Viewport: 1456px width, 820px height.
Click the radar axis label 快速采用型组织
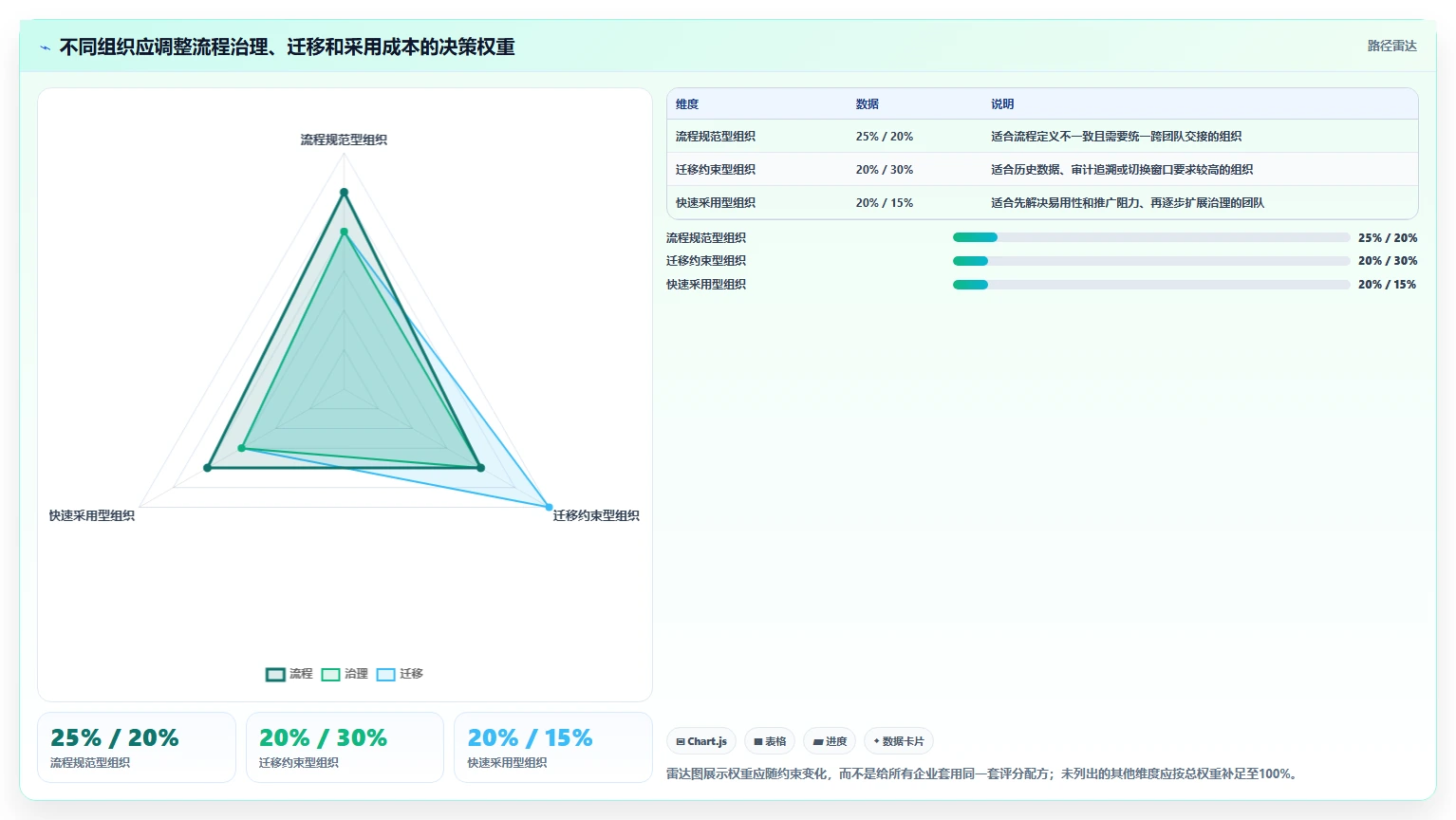click(92, 515)
